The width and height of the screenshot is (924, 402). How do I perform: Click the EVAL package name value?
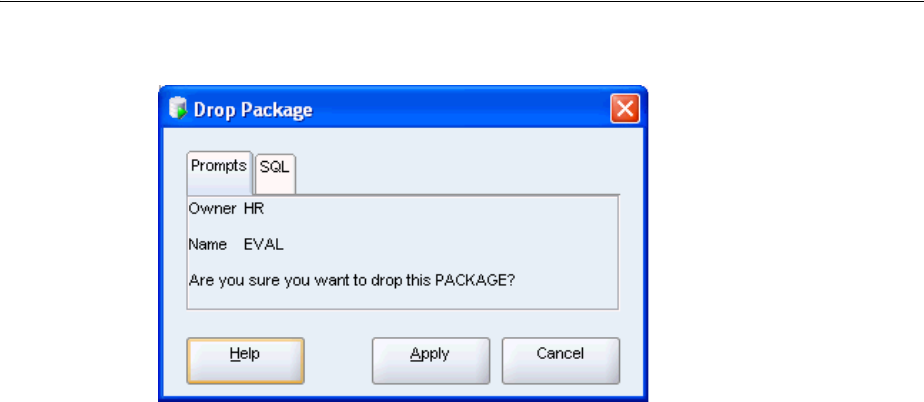pyautogui.click(x=263, y=245)
